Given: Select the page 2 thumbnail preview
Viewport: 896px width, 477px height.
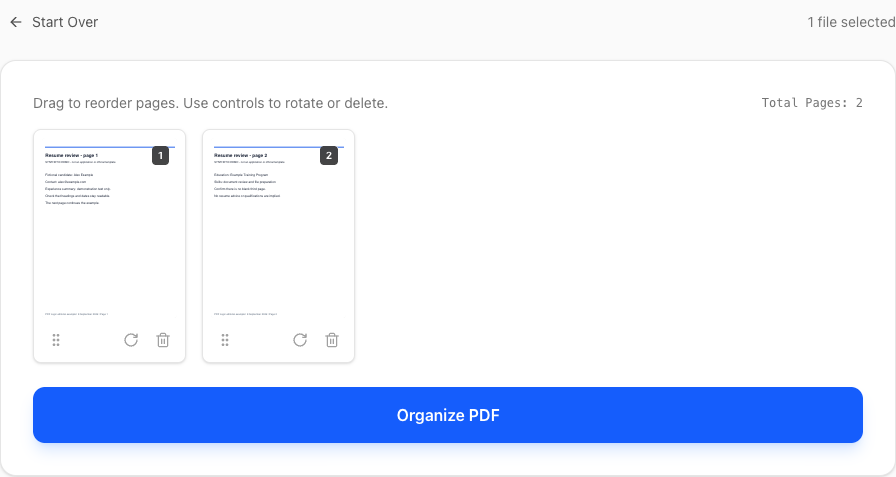Looking at the screenshot, I should 278,231.
